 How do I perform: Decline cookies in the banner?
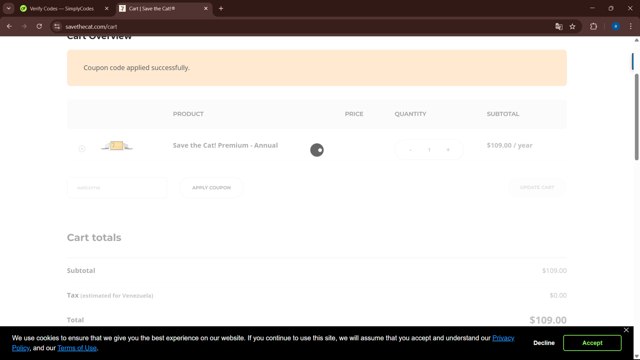(544, 343)
